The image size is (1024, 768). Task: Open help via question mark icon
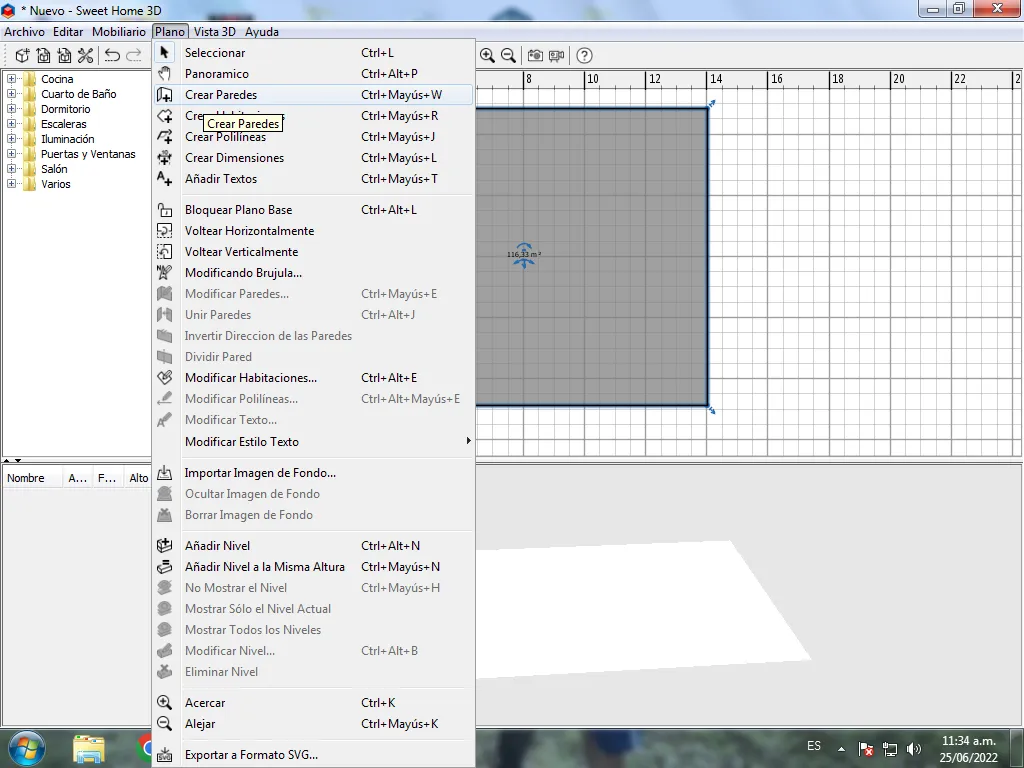(x=584, y=56)
